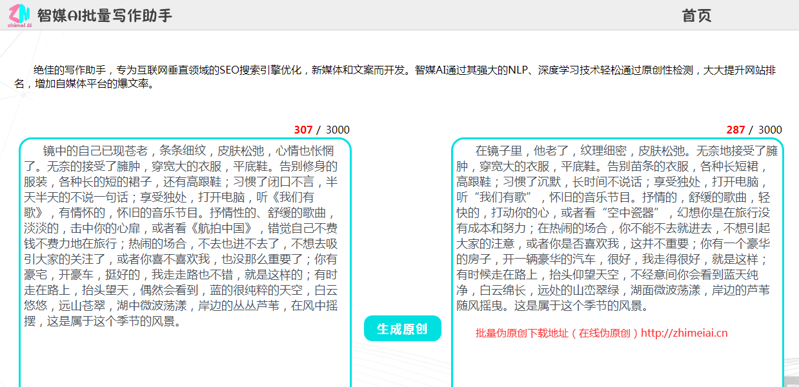Click the 3000 limit above left box
Image resolution: width=799 pixels, height=387 pixels.
click(338, 130)
